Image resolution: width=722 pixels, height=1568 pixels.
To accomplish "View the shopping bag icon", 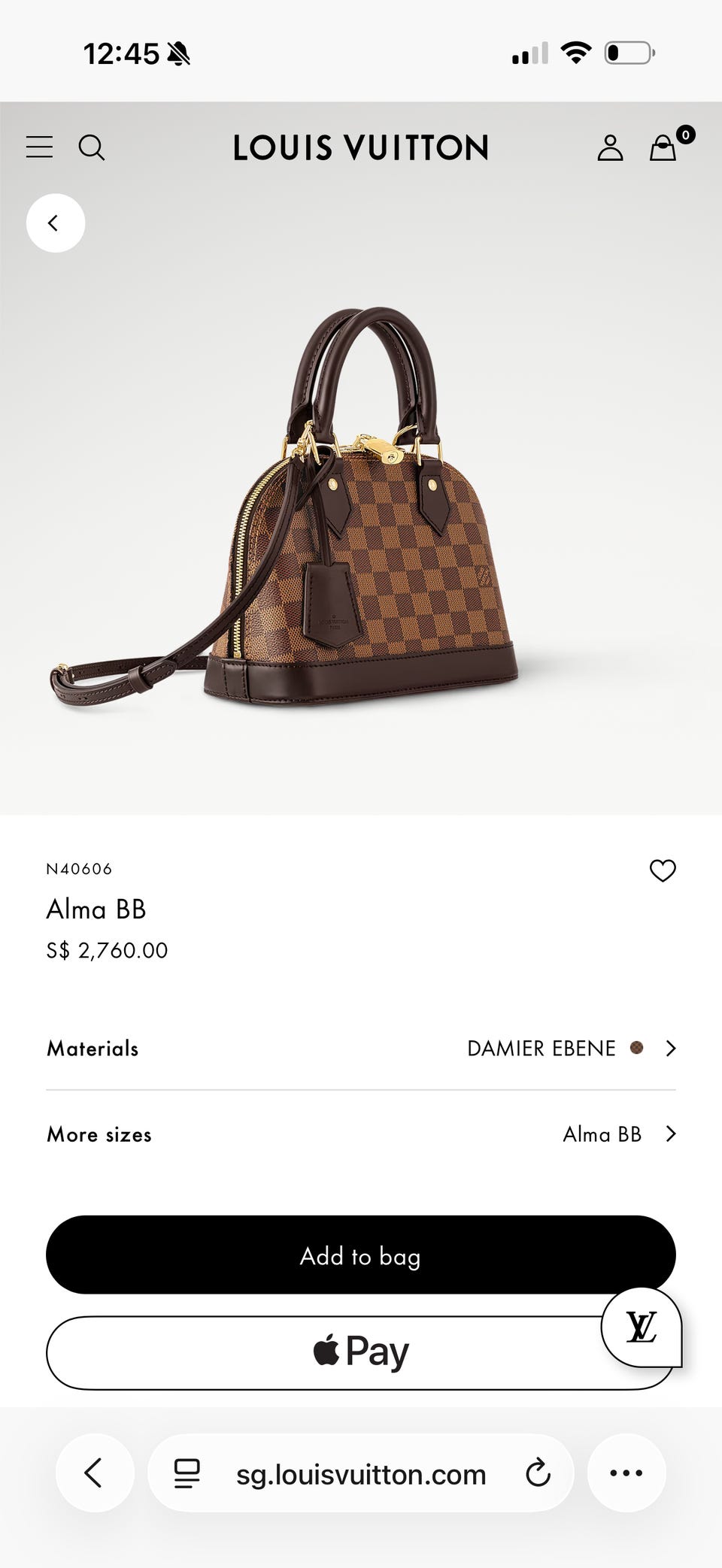I will pyautogui.click(x=663, y=147).
